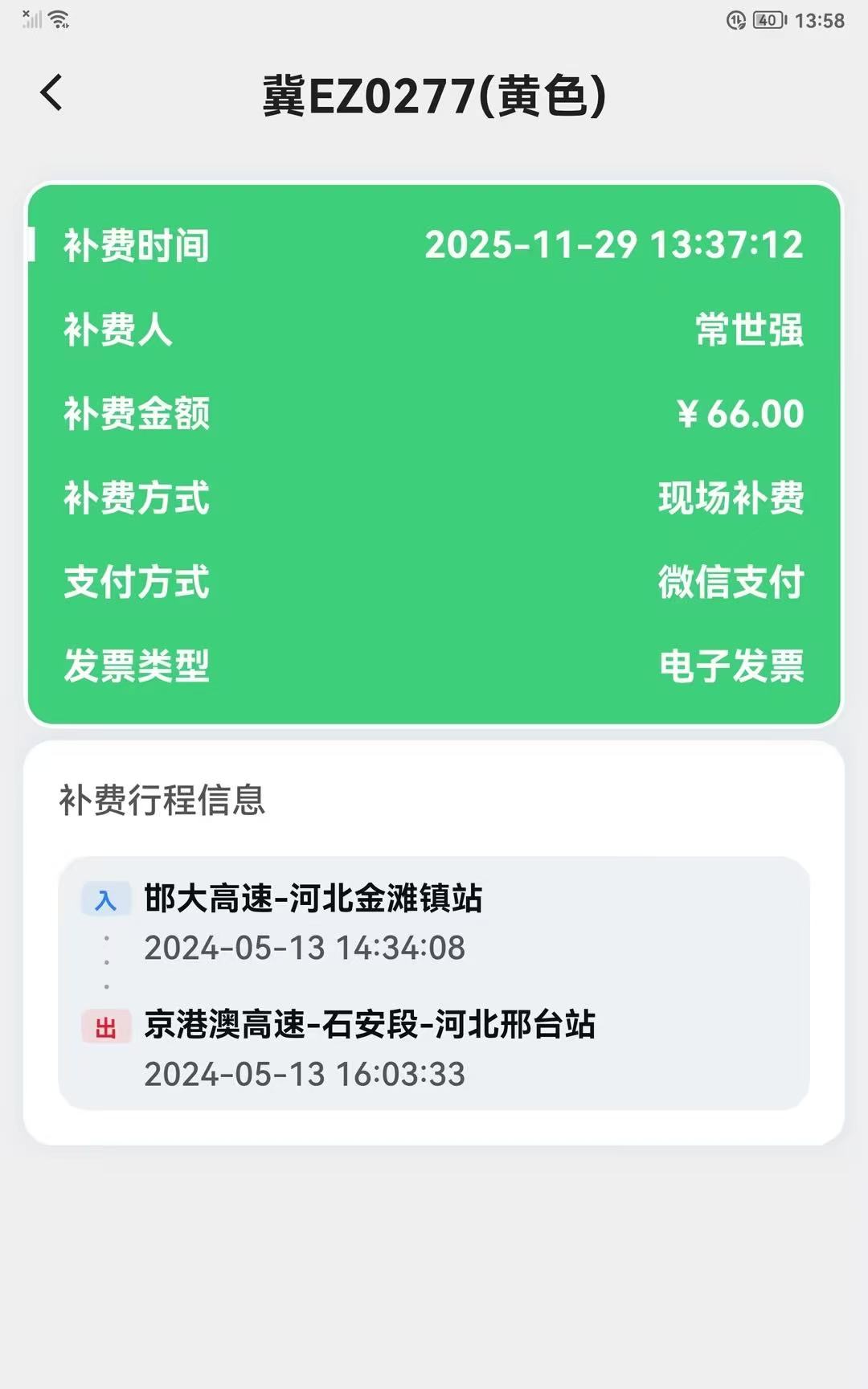The height and width of the screenshot is (1389, 868).
Task: Select exit station 京港澳高速-石安段-河北邢台站
Action: click(x=370, y=1024)
